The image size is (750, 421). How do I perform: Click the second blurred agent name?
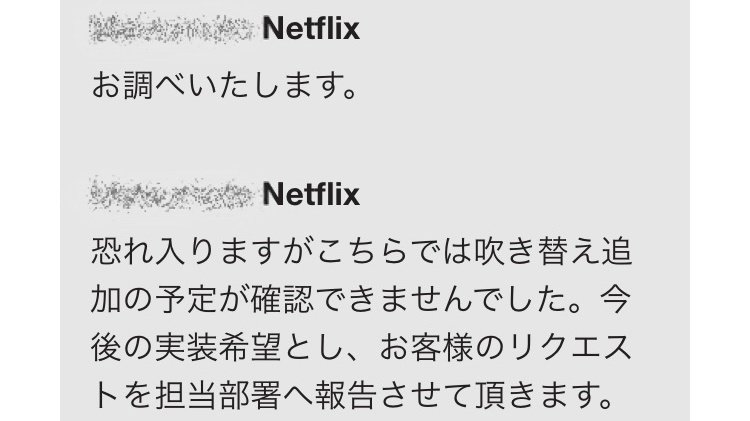172,193
